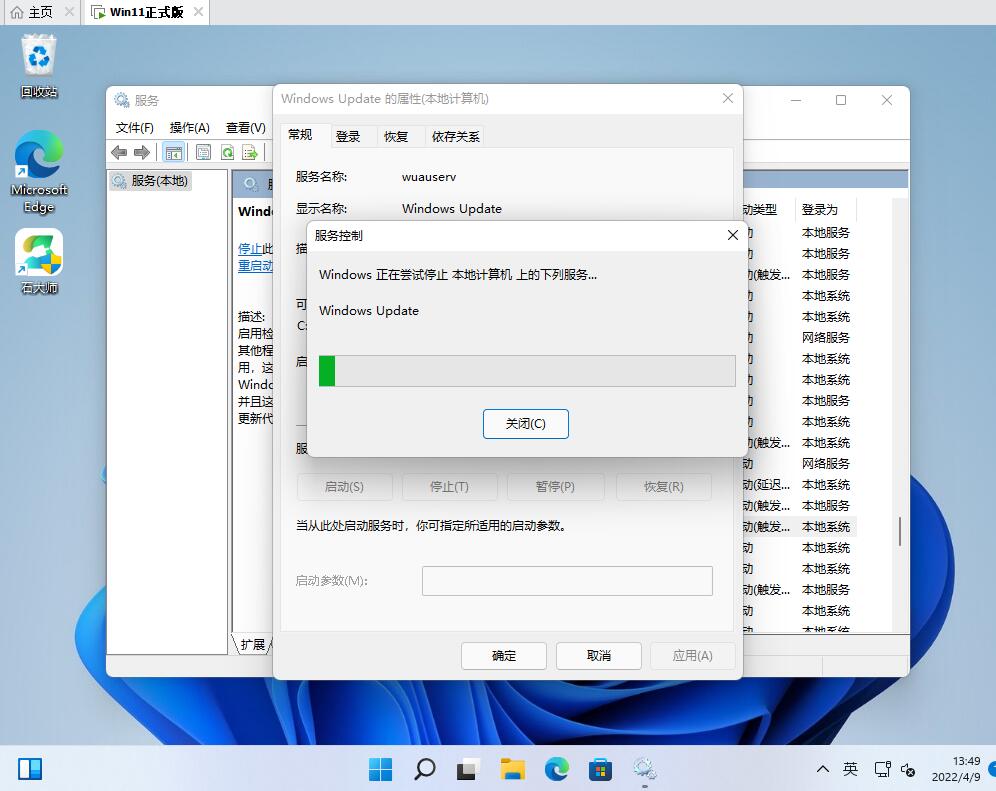
Task: Click the 确定 button in properties dialog
Action: (503, 656)
